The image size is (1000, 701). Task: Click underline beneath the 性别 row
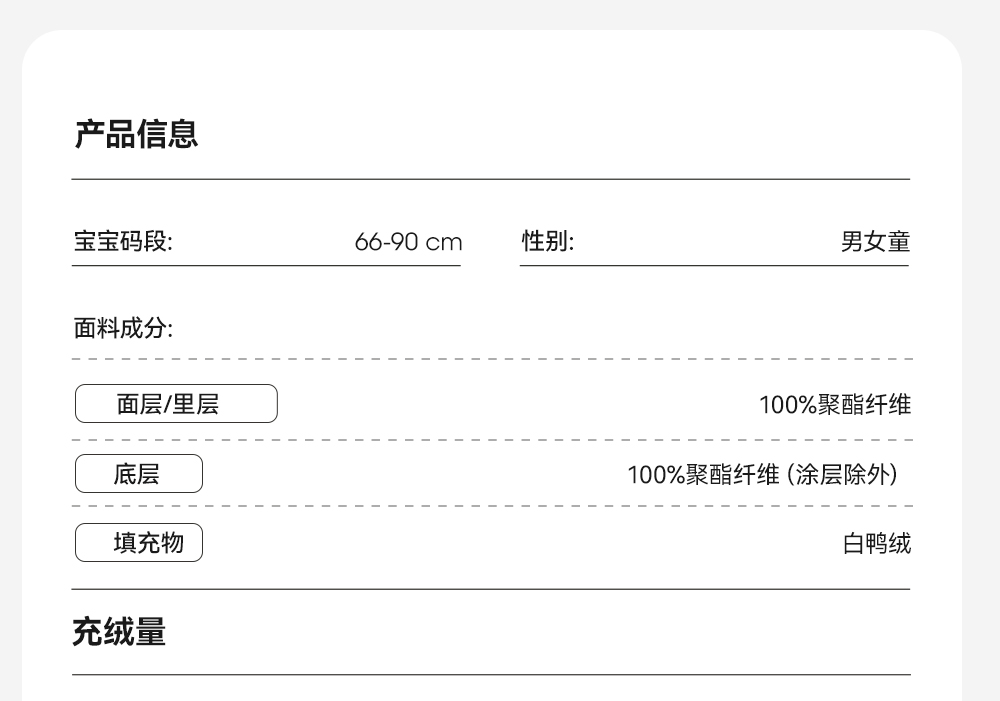click(x=714, y=266)
